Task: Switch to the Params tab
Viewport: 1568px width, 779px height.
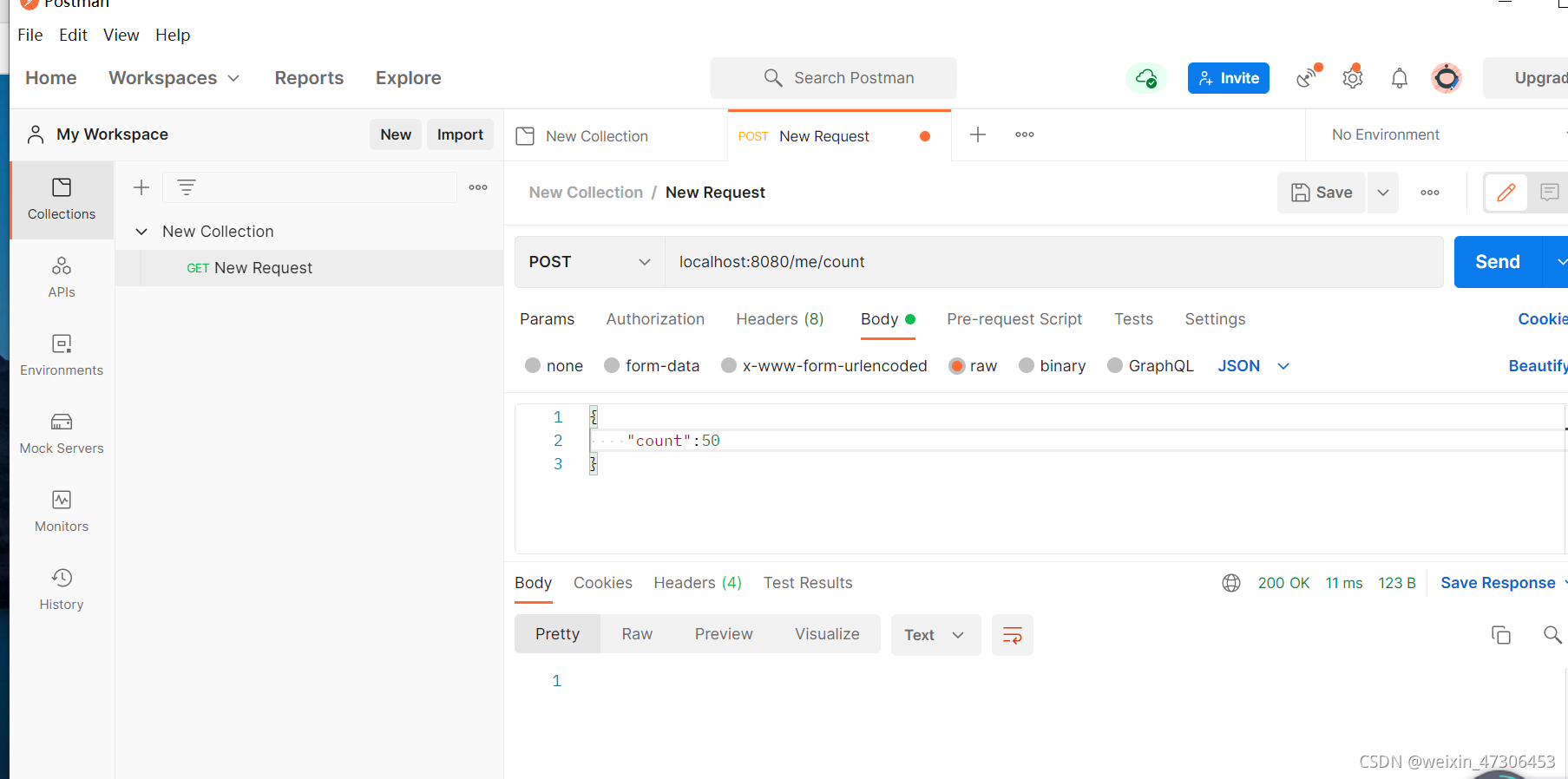Action: pyautogui.click(x=548, y=319)
